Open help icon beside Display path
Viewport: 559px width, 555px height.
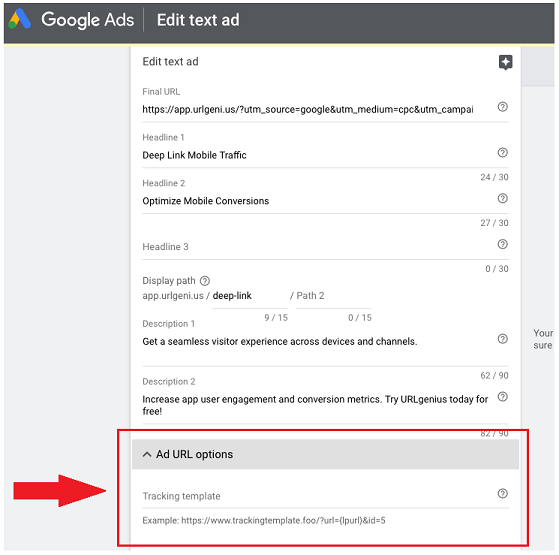[205, 281]
